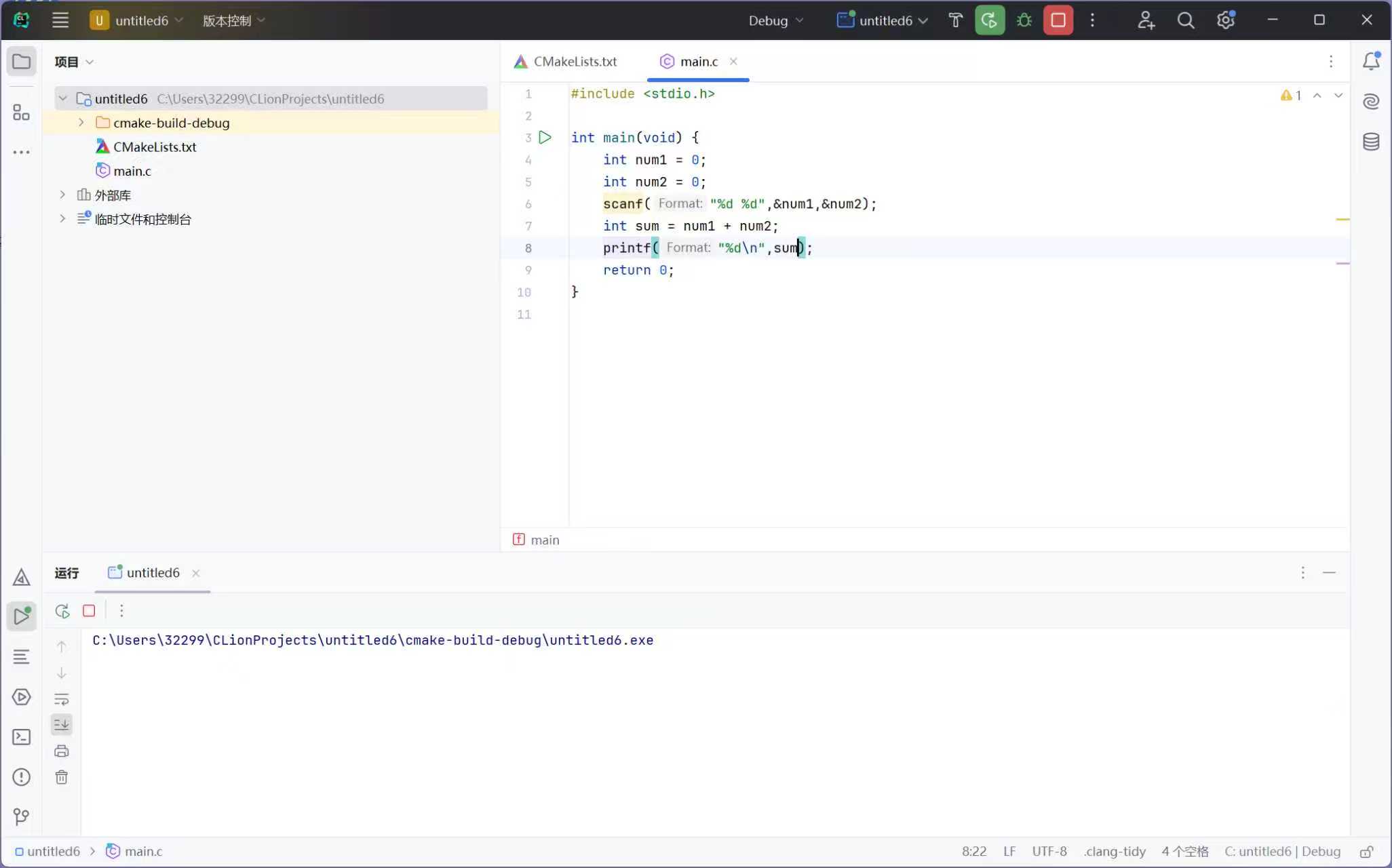Click the executable path link in console
The width and height of the screenshot is (1392, 868).
[372, 640]
